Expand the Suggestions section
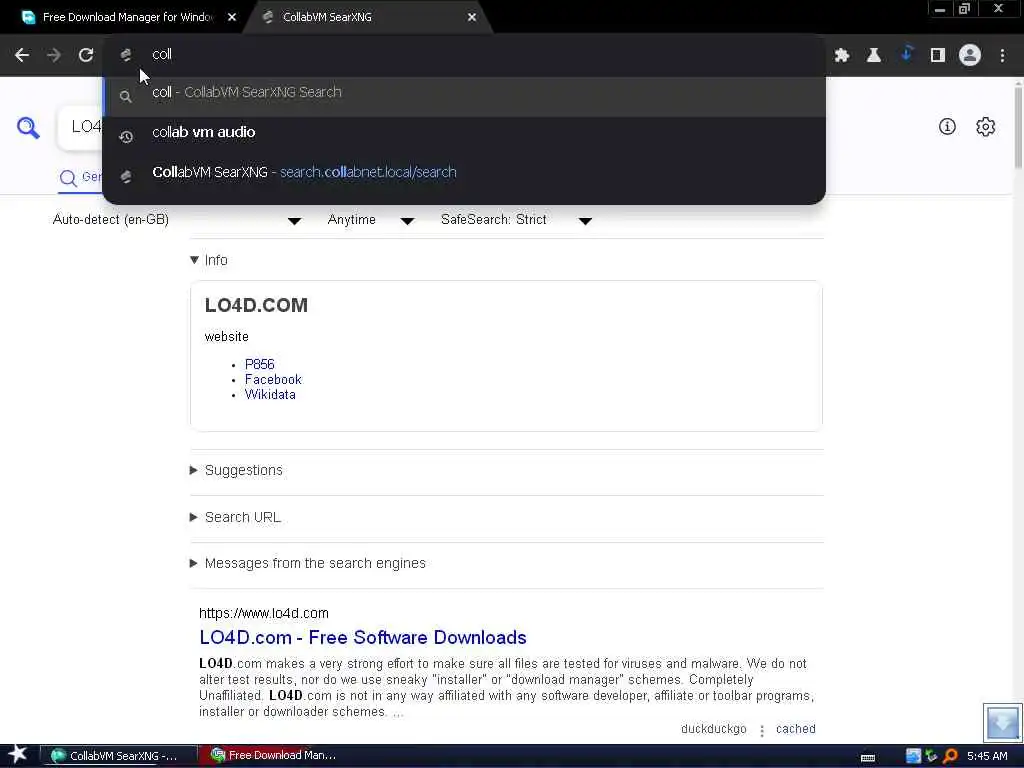The height and width of the screenshot is (768, 1024). coord(236,470)
